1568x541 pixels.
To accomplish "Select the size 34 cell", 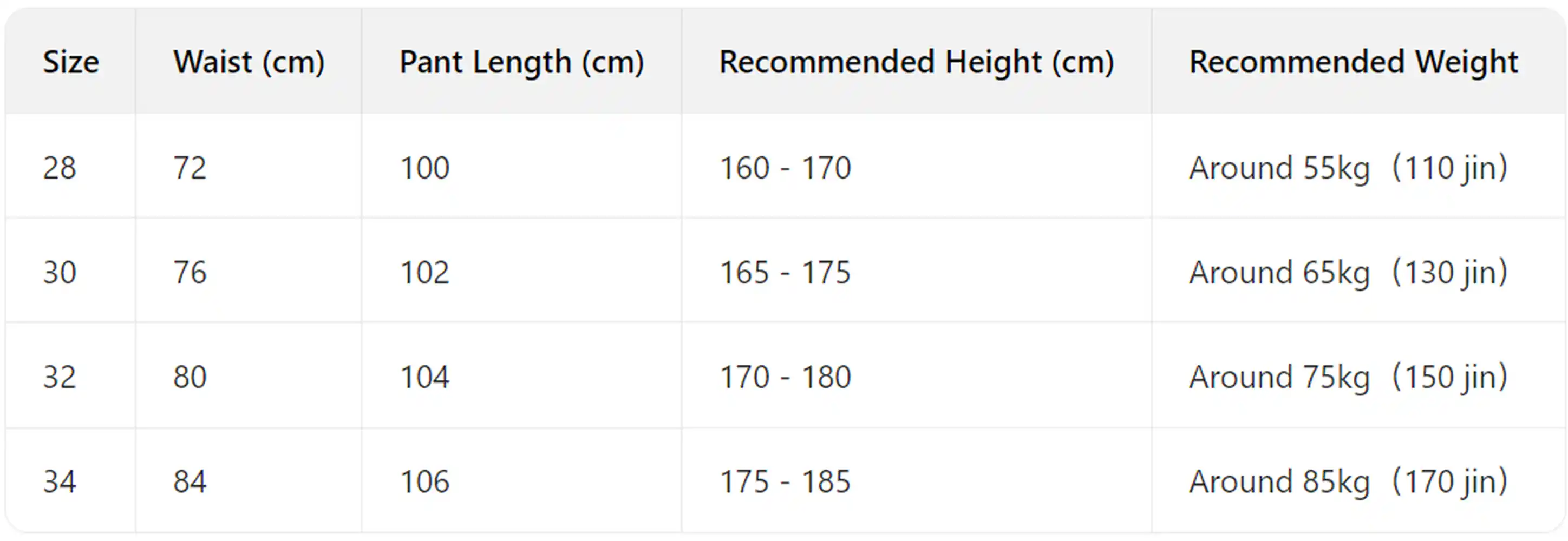I will coord(60,481).
